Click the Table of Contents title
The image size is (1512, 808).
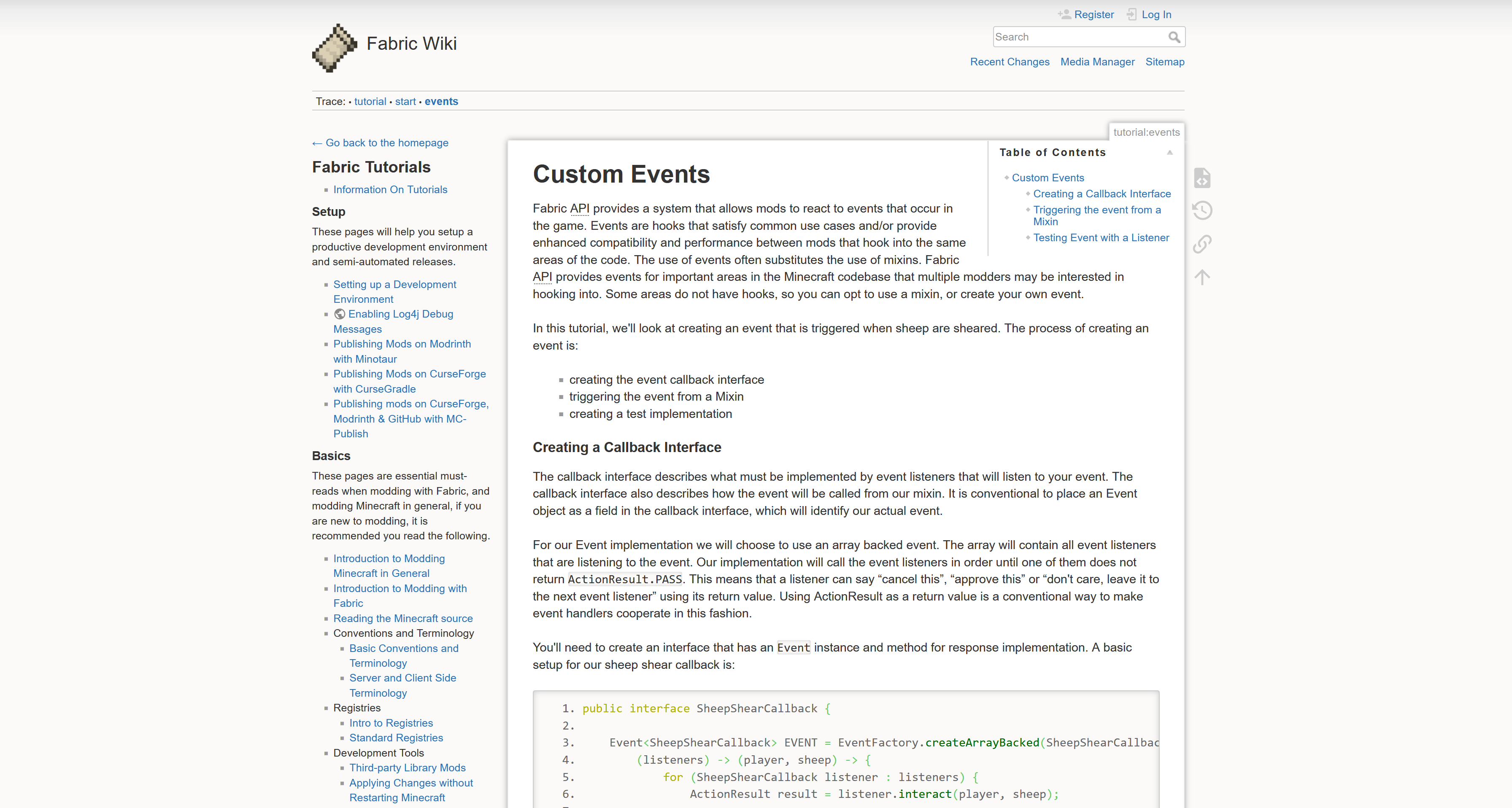point(1053,153)
